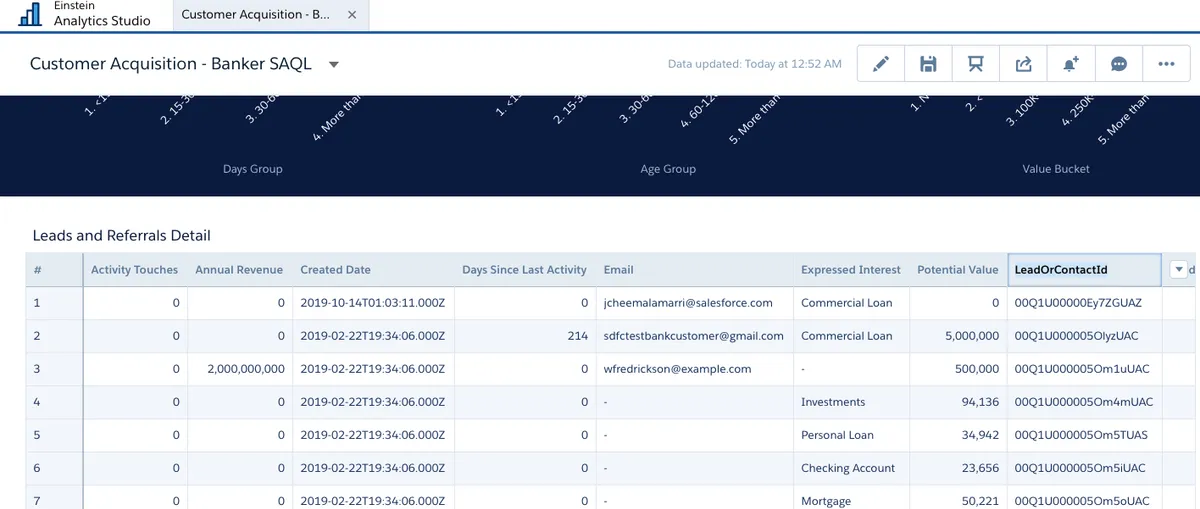This screenshot has width=1200, height=509.
Task: Open the more options ellipsis menu
Action: click(1166, 64)
